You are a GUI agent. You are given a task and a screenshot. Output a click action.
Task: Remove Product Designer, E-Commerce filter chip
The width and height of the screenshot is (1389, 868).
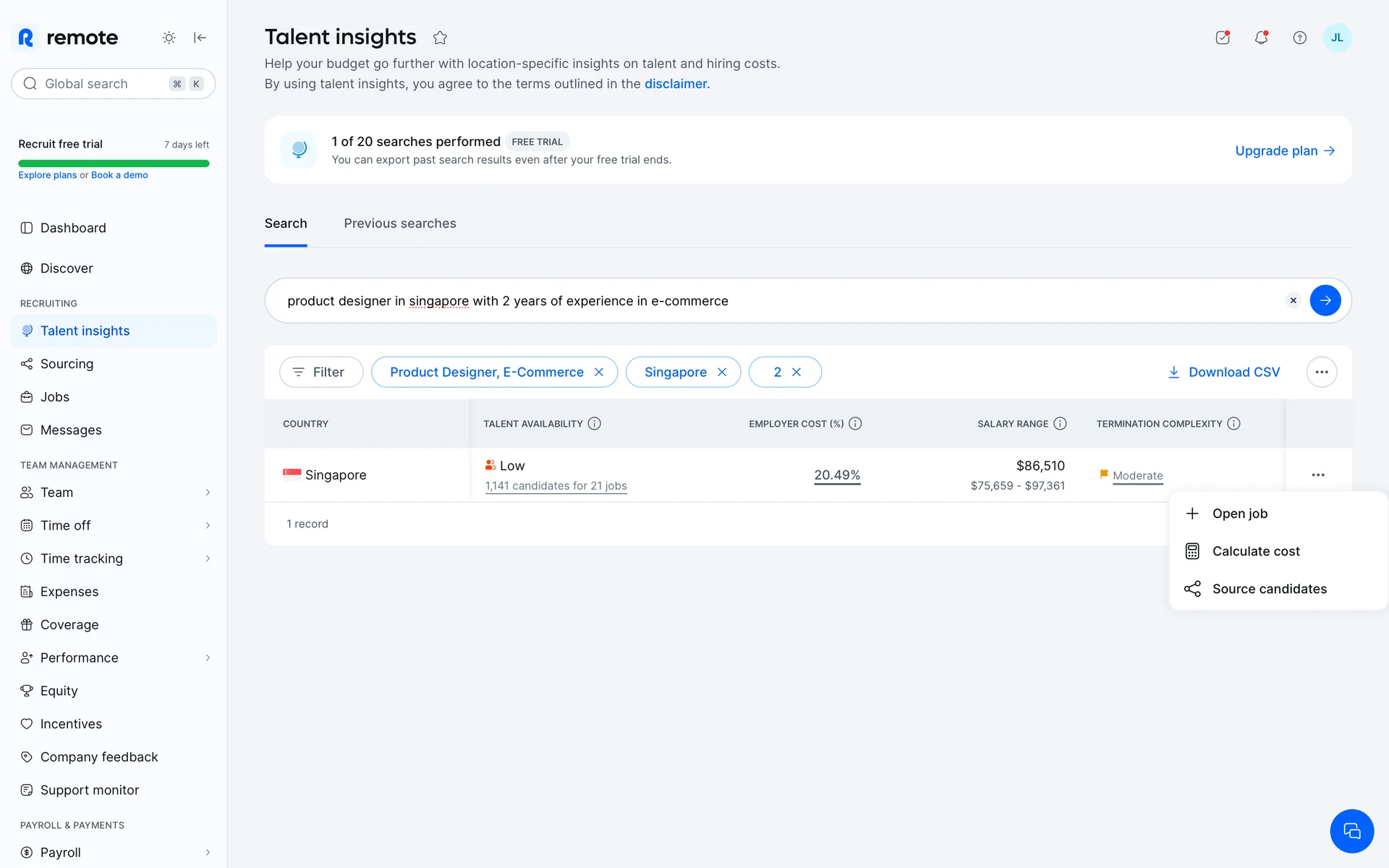(599, 372)
